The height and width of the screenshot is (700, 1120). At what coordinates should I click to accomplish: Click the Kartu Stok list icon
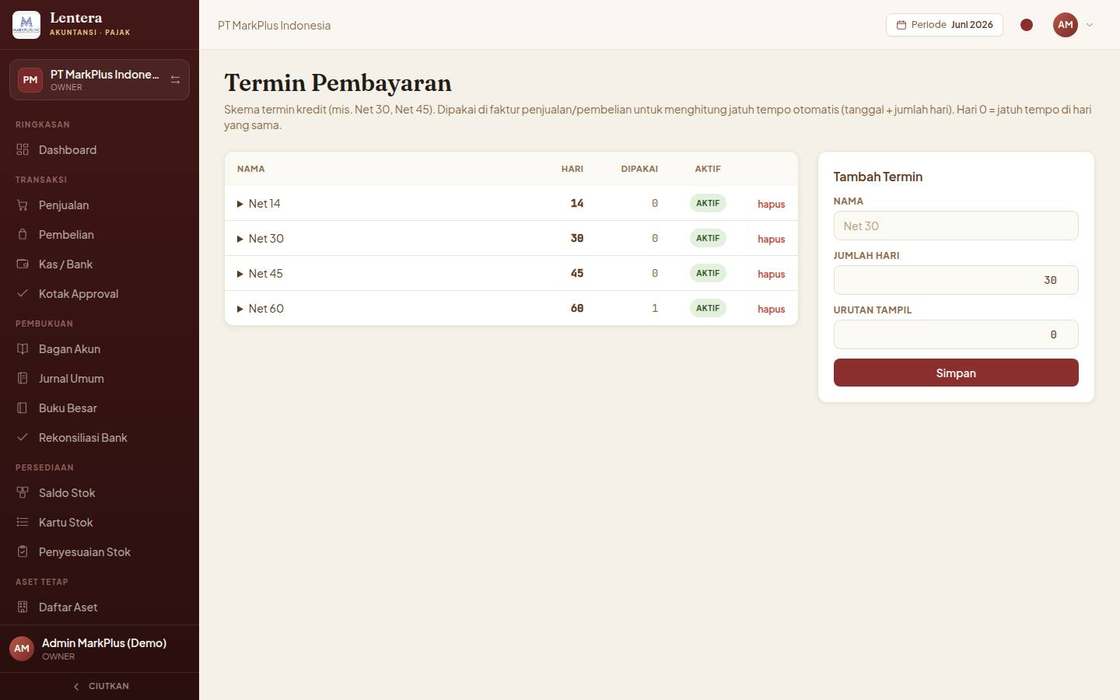click(x=23, y=522)
